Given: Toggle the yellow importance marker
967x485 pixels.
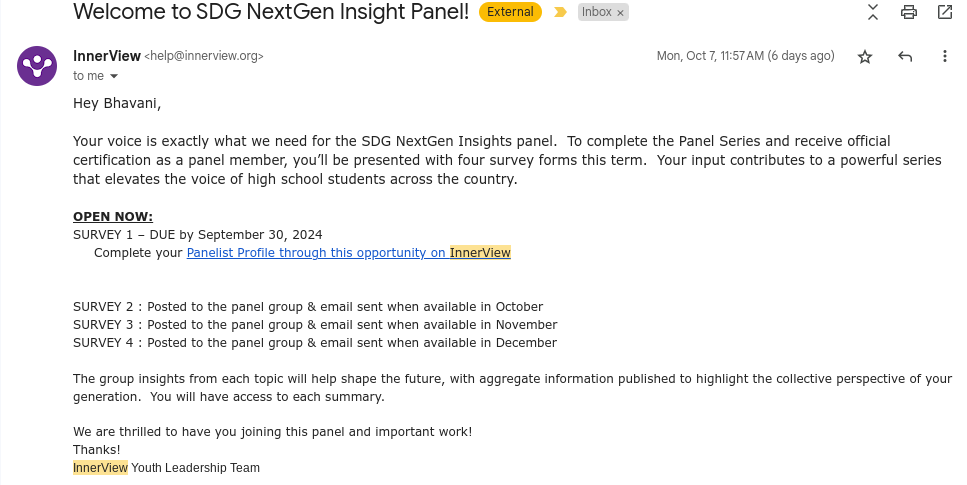Looking at the screenshot, I should tap(560, 12).
